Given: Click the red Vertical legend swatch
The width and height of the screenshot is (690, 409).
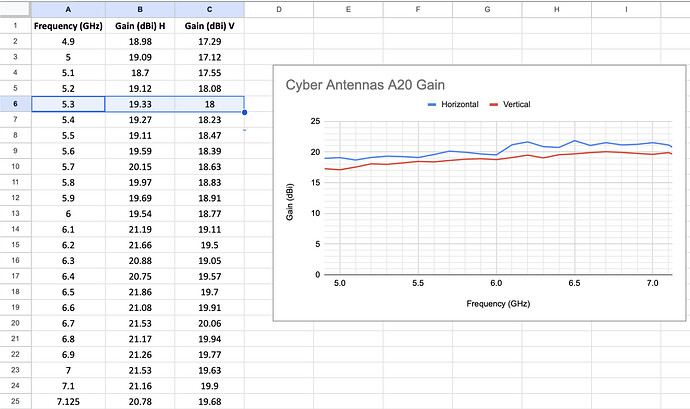Looking at the screenshot, I should point(494,104).
